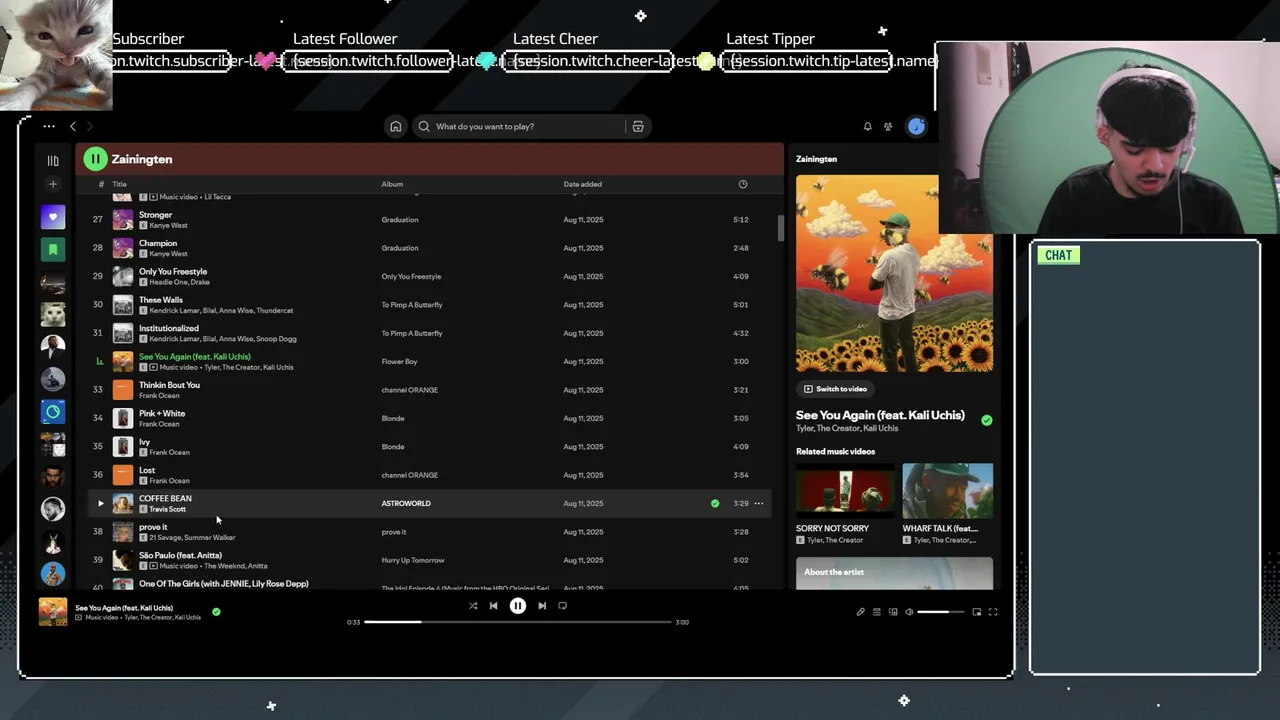Skip to next track
This screenshot has height=720, width=1280.
point(542,606)
